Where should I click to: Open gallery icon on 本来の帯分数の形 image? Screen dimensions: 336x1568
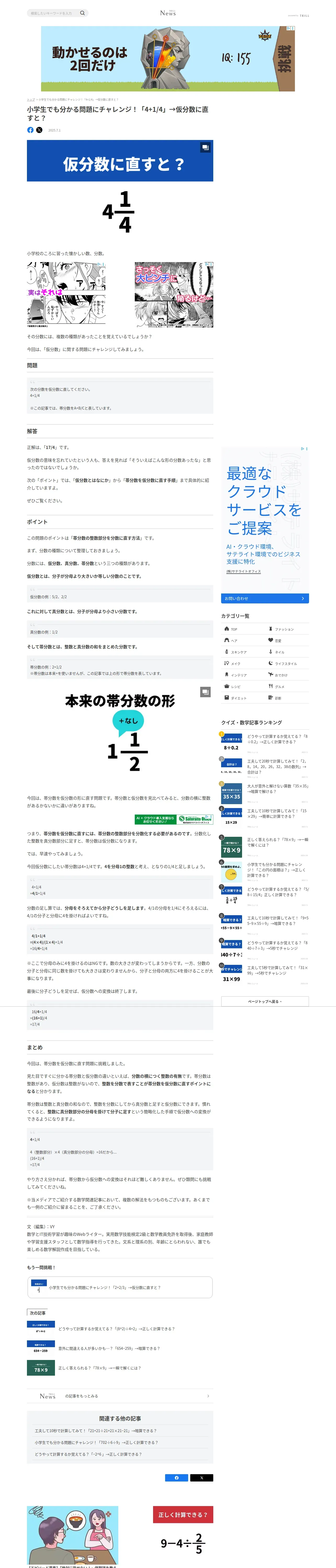pos(205,692)
